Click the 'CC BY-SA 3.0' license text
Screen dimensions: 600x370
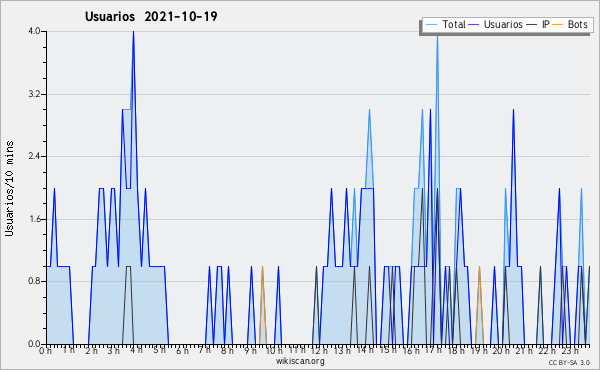point(569,363)
